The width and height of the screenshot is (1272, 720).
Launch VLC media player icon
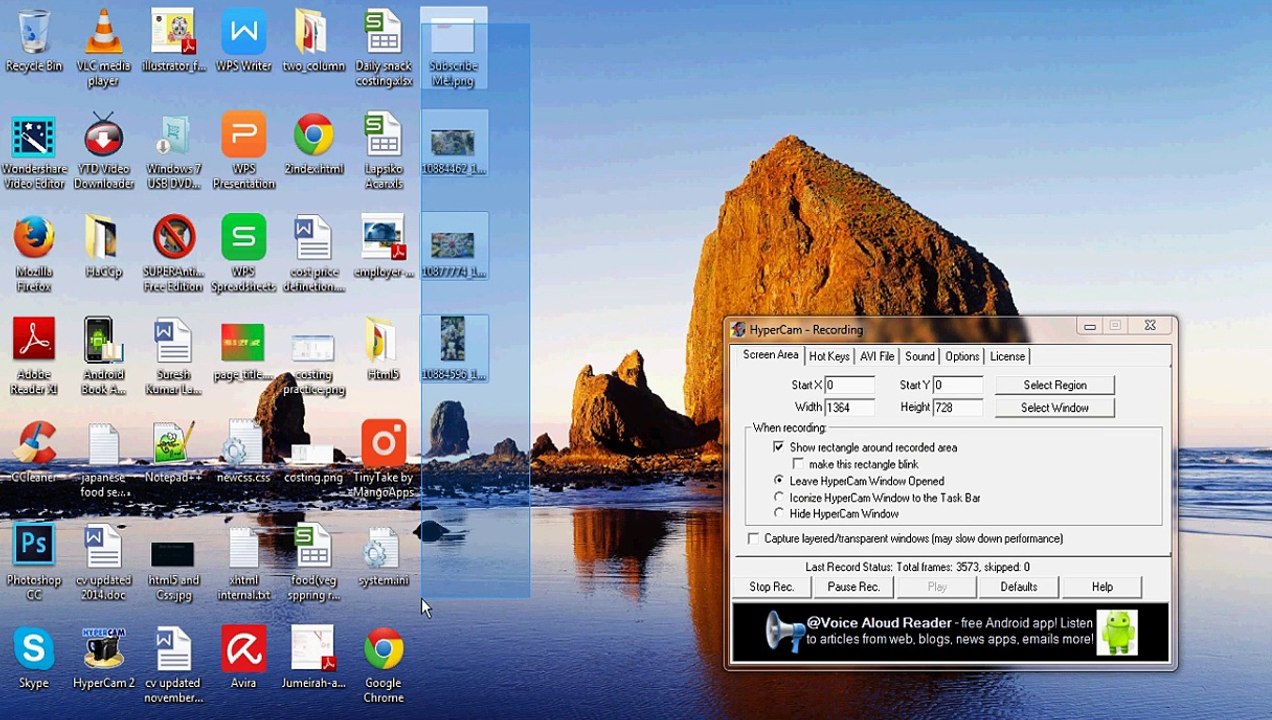[103, 48]
